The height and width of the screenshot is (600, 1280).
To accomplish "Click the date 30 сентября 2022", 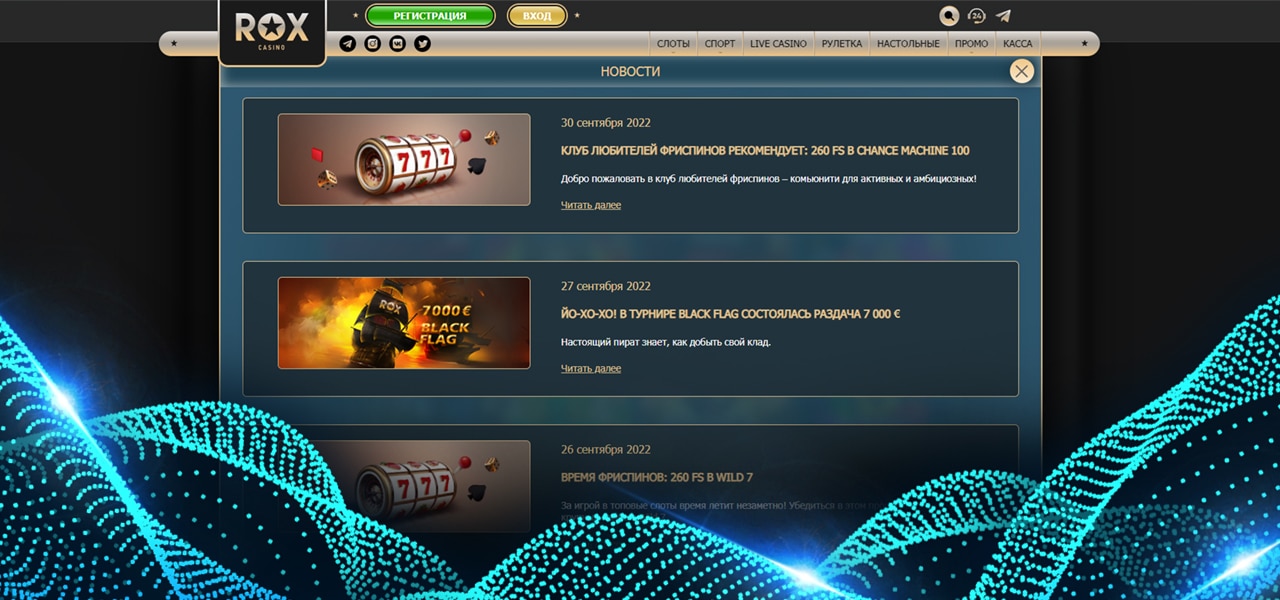I will click(x=606, y=123).
